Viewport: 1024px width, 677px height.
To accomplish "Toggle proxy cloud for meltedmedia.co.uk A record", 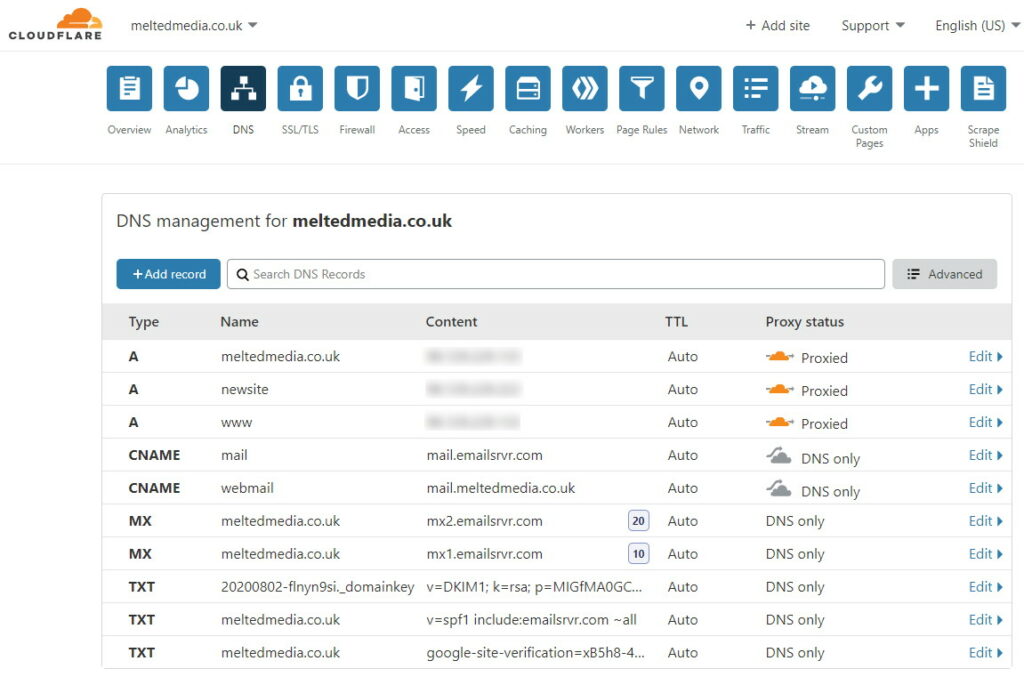I will tap(780, 356).
